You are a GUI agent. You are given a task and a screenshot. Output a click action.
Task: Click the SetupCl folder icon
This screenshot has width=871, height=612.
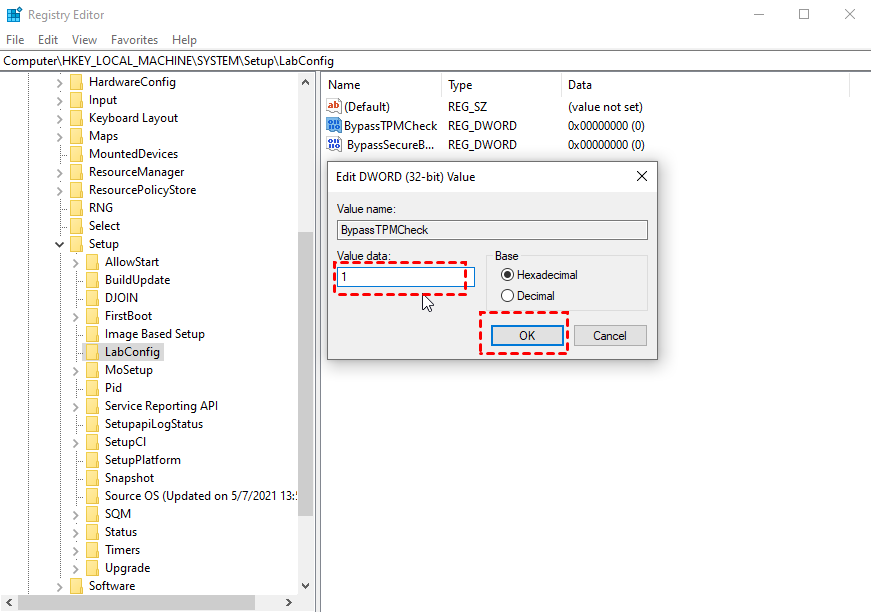point(93,442)
